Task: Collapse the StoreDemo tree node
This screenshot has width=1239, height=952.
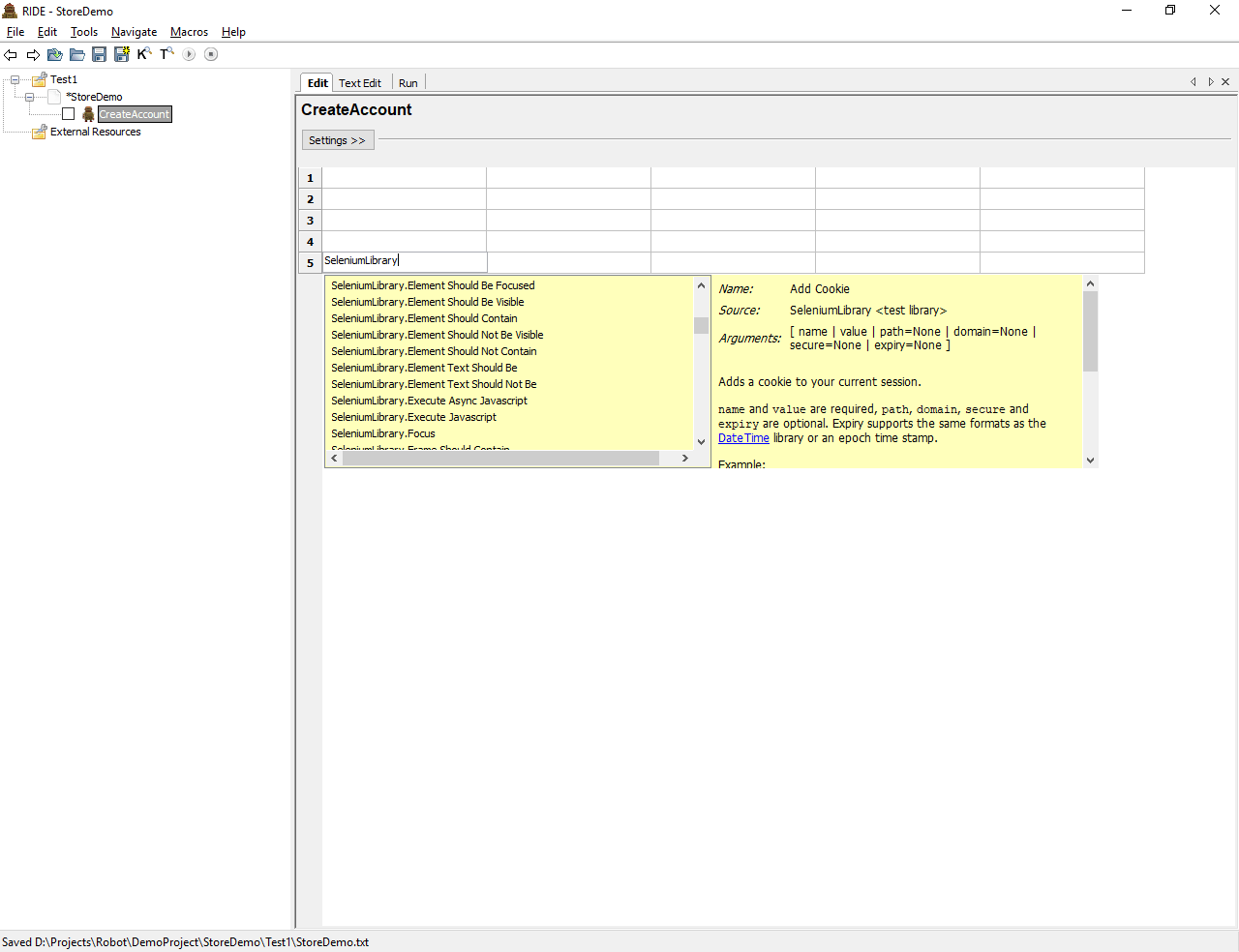Action: coord(30,97)
